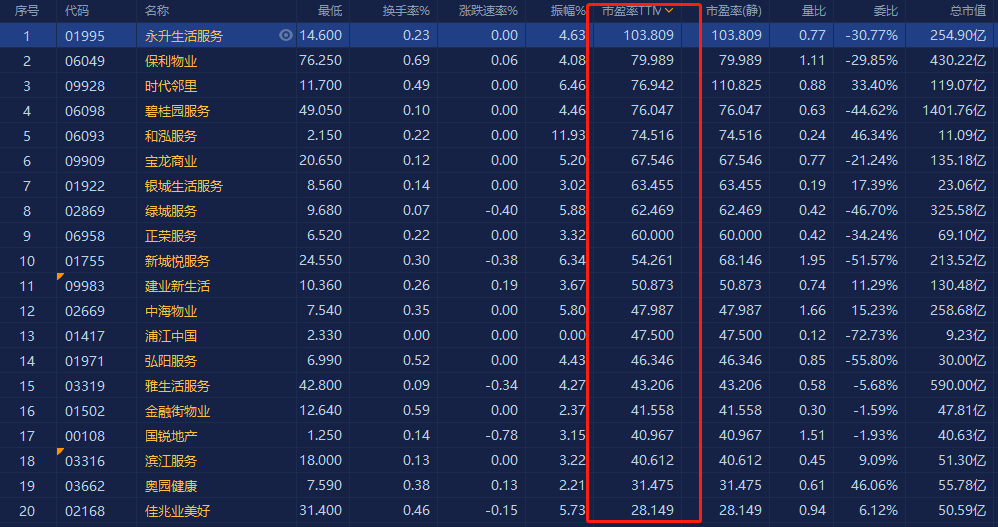The image size is (998, 527).
Task: Click the lowest price 76.250
Action: point(320,60)
